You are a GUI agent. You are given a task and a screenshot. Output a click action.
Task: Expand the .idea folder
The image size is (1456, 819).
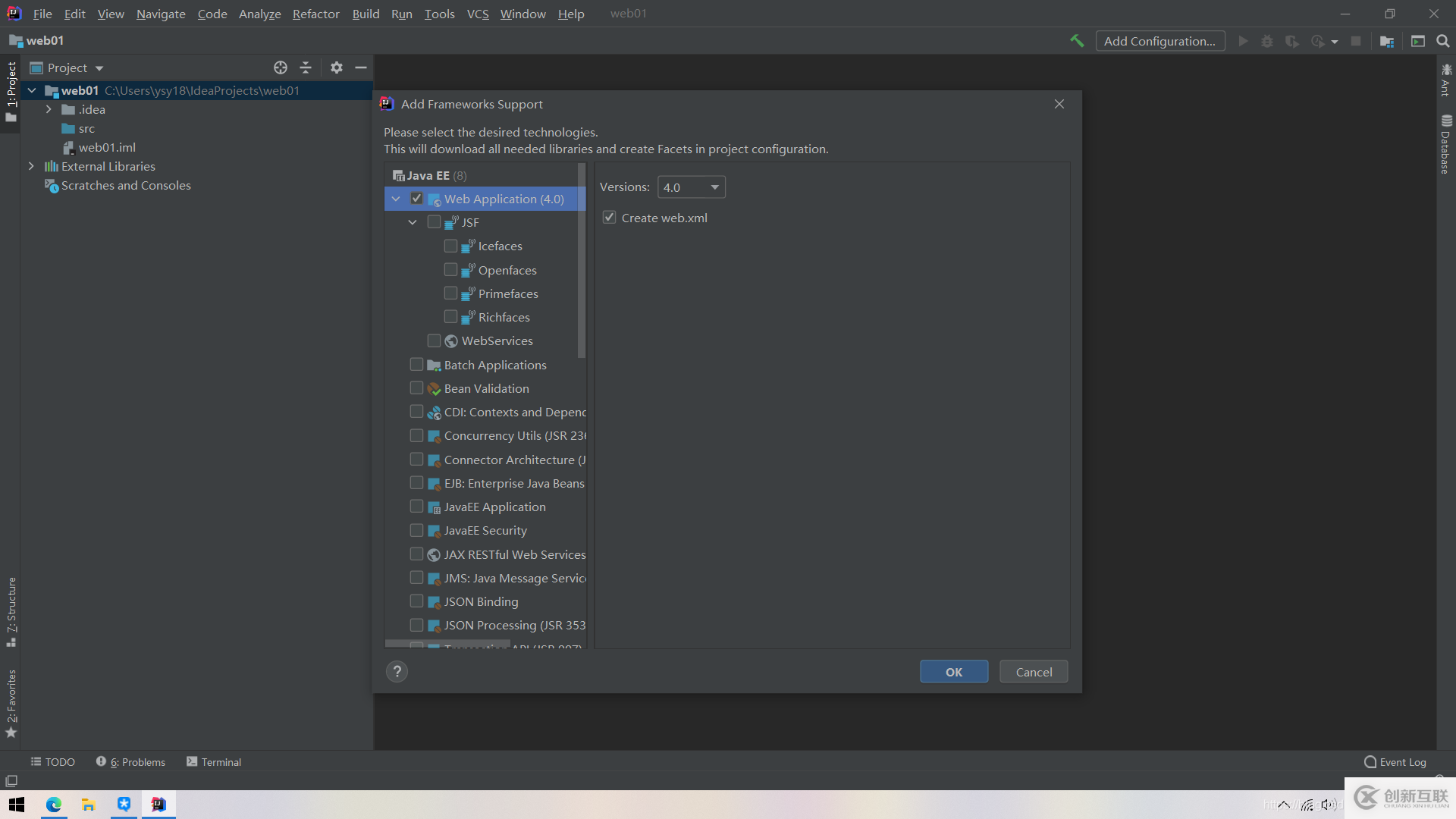(x=49, y=109)
